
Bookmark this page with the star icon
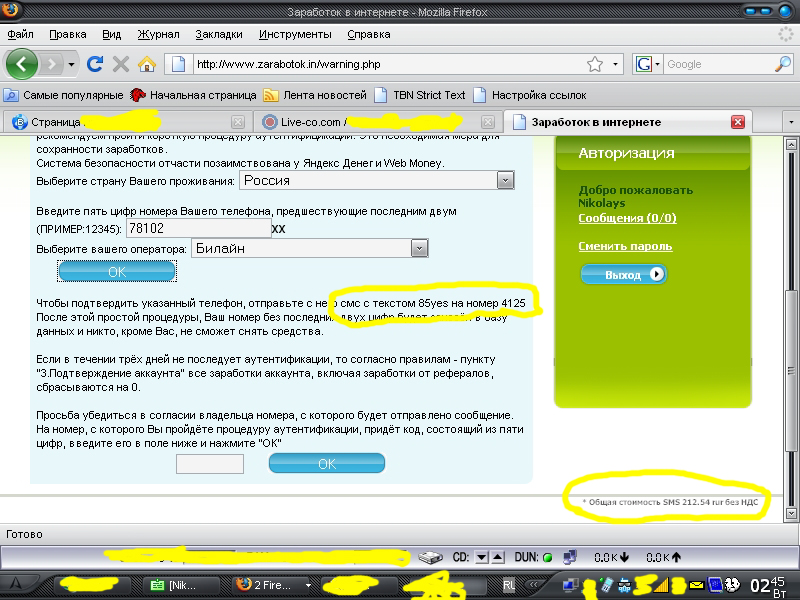click(x=594, y=64)
